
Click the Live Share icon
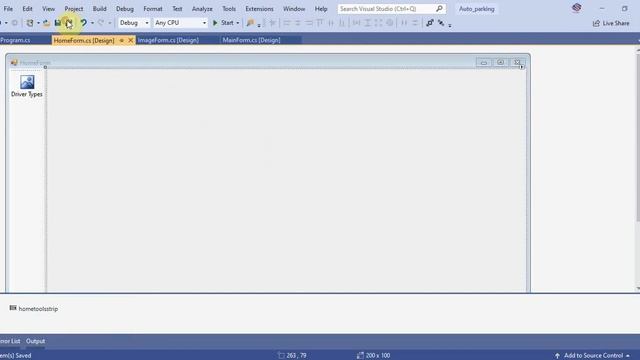[x=596, y=23]
